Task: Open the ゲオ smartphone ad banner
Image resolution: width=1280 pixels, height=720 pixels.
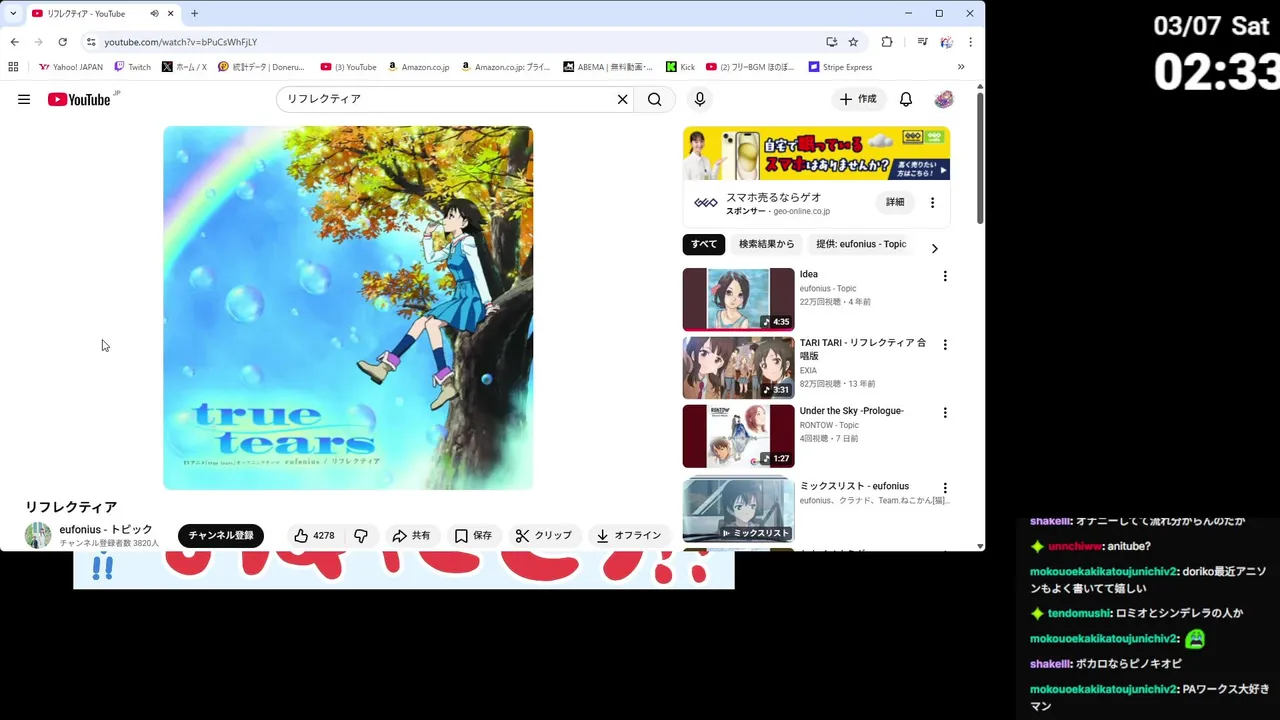Action: pos(816,153)
